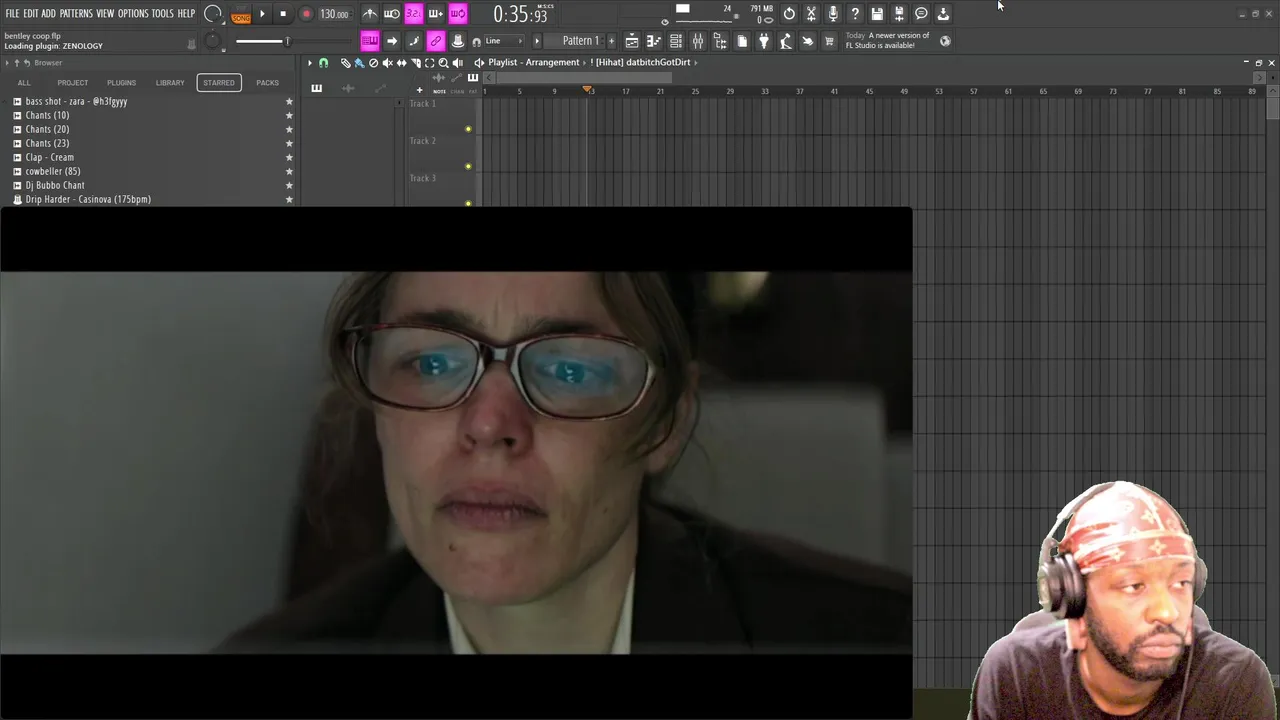This screenshot has width=1280, height=720.
Task: Select the playlist zoom magnifier tool
Action: click(x=443, y=63)
